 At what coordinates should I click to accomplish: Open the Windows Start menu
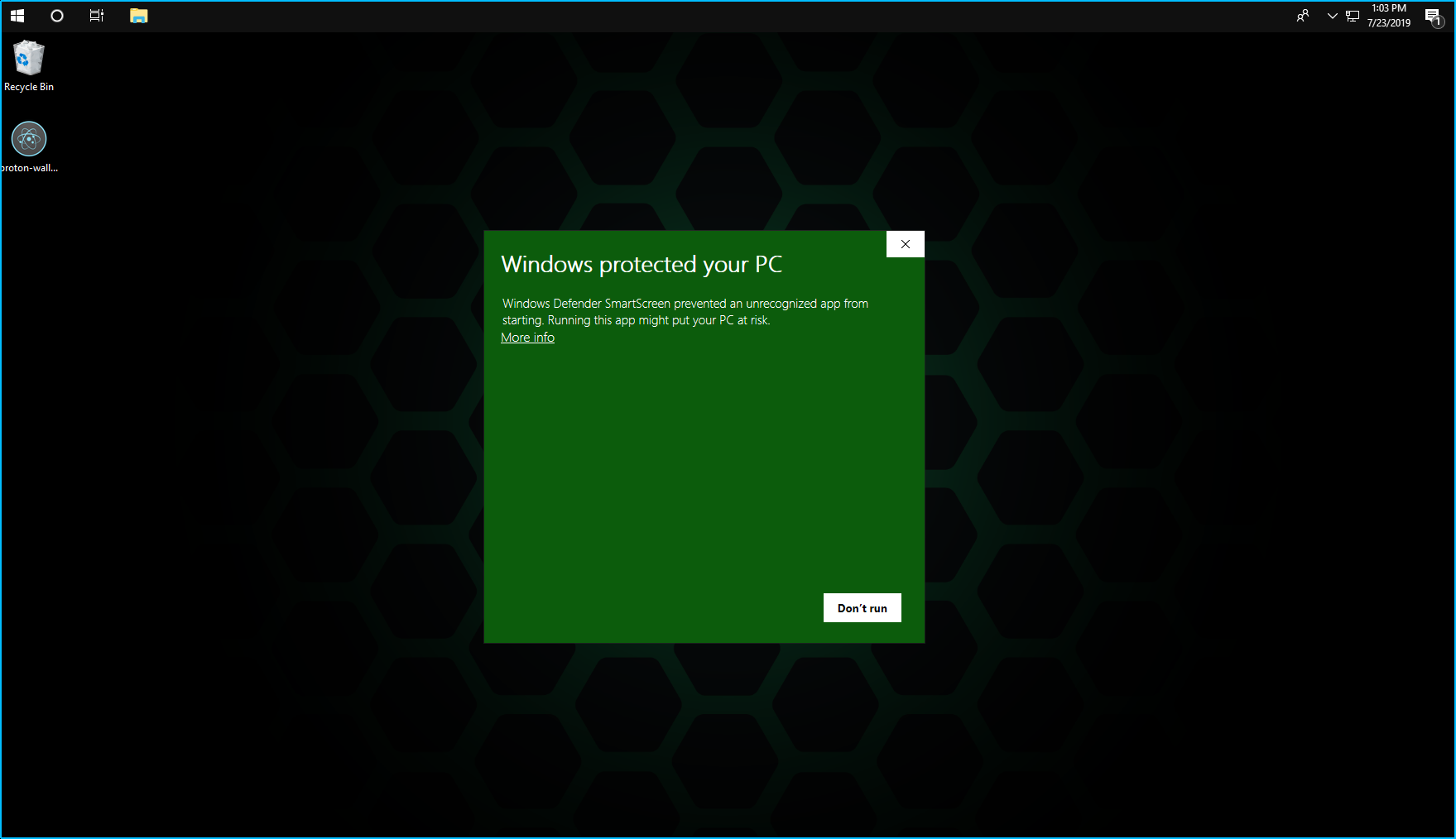point(17,16)
